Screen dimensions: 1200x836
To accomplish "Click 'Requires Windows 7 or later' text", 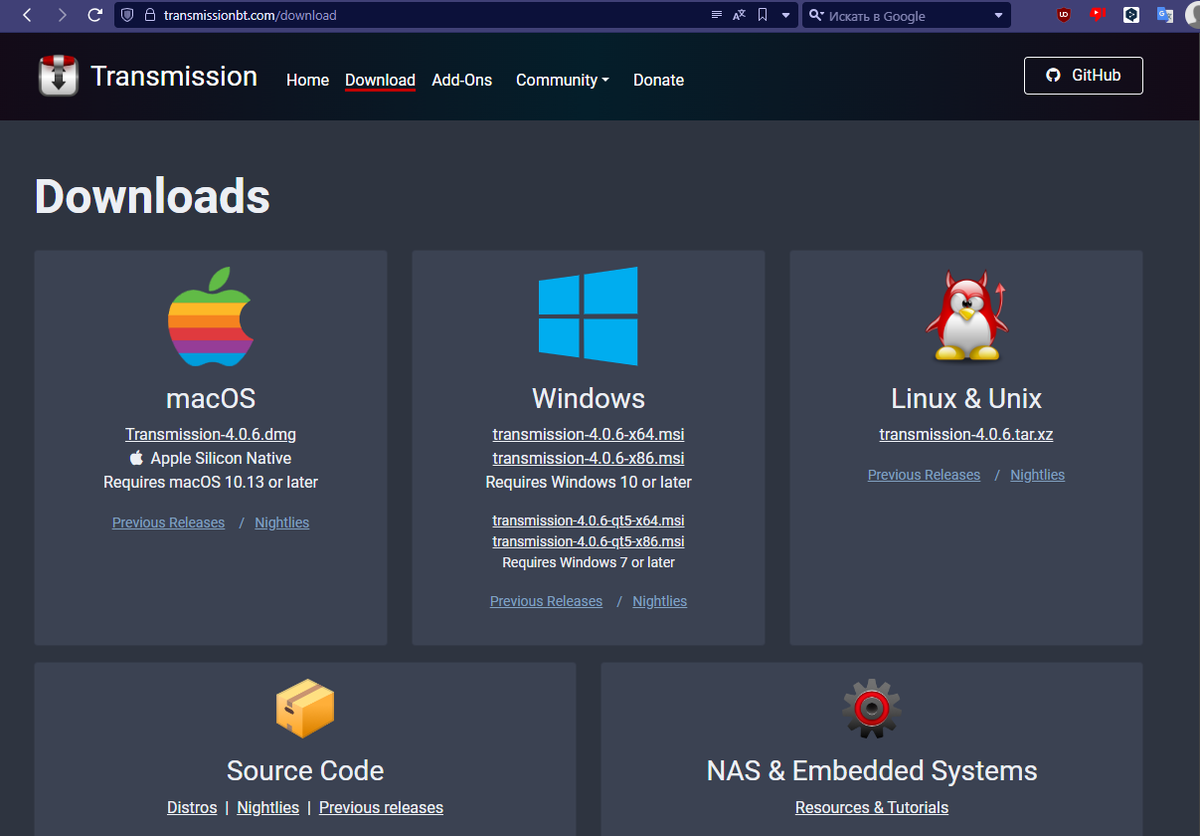I will coord(588,563).
